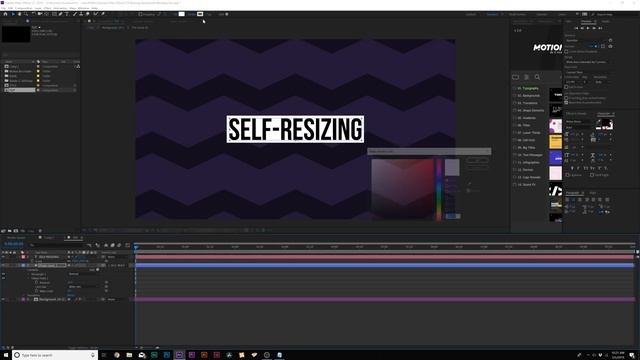The image size is (640, 360).
Task: Click the hue slider in color picker
Action: tap(439, 189)
